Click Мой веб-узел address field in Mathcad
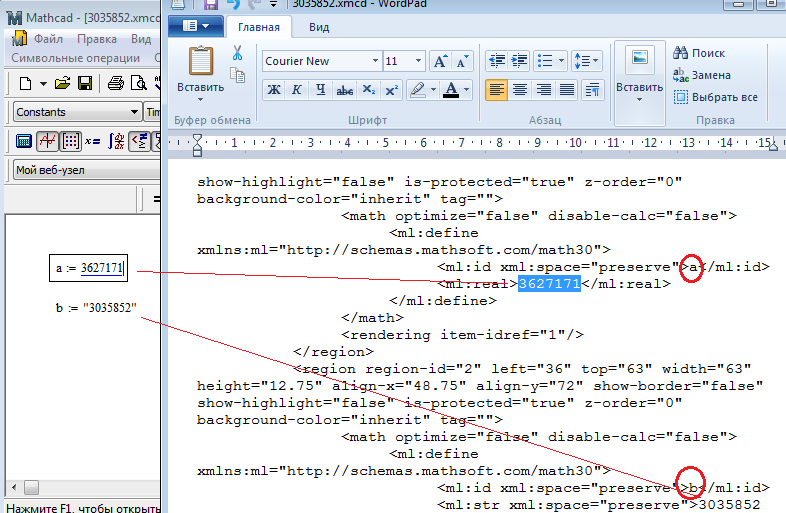Image resolution: width=786 pixels, height=513 pixels. tap(86, 170)
